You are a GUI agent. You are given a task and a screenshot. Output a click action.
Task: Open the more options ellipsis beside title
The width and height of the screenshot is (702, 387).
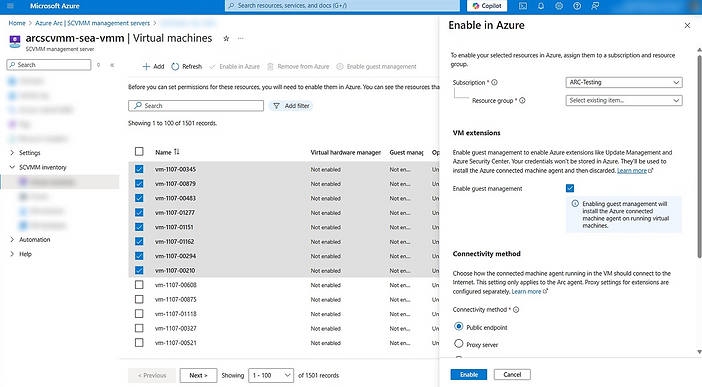[x=240, y=39]
